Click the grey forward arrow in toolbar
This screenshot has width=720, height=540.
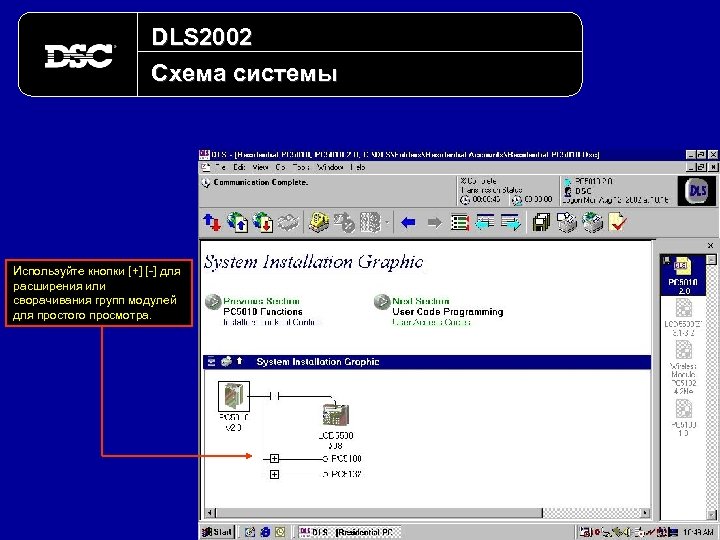(x=434, y=223)
